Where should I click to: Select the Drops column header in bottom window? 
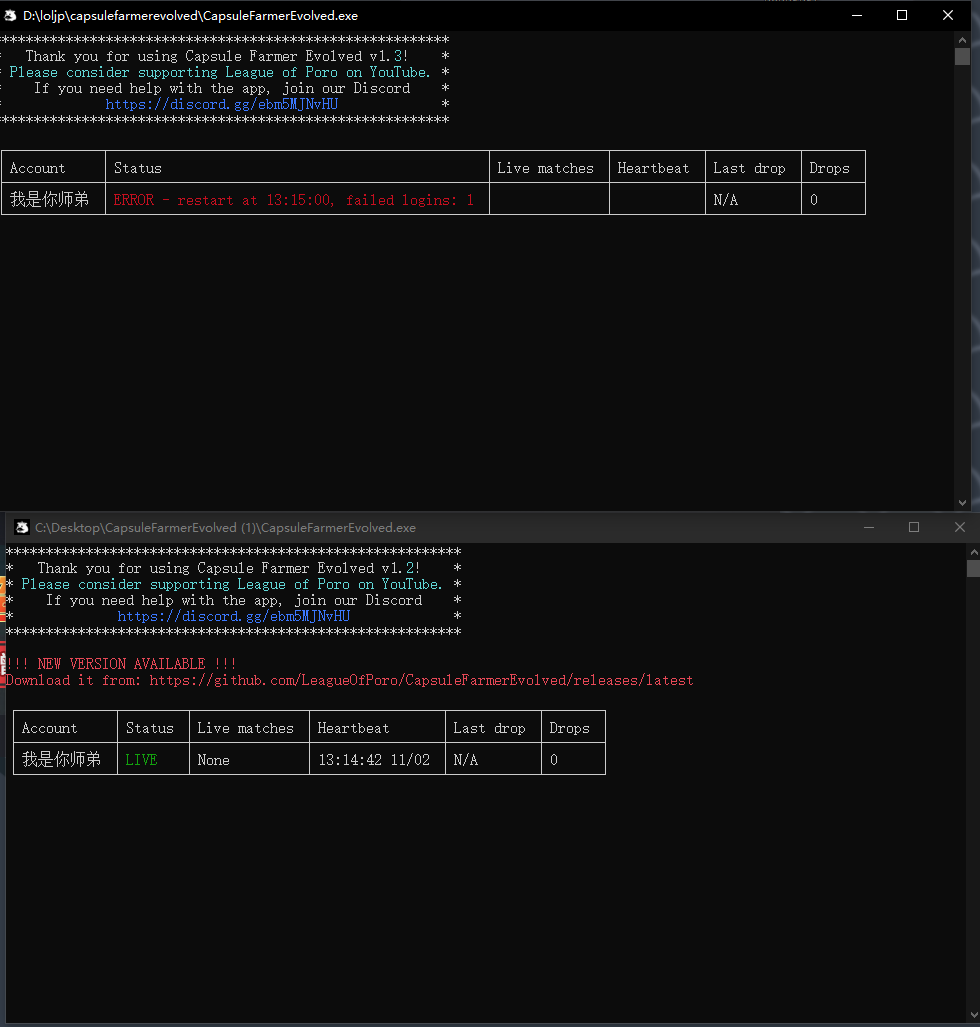pos(571,727)
